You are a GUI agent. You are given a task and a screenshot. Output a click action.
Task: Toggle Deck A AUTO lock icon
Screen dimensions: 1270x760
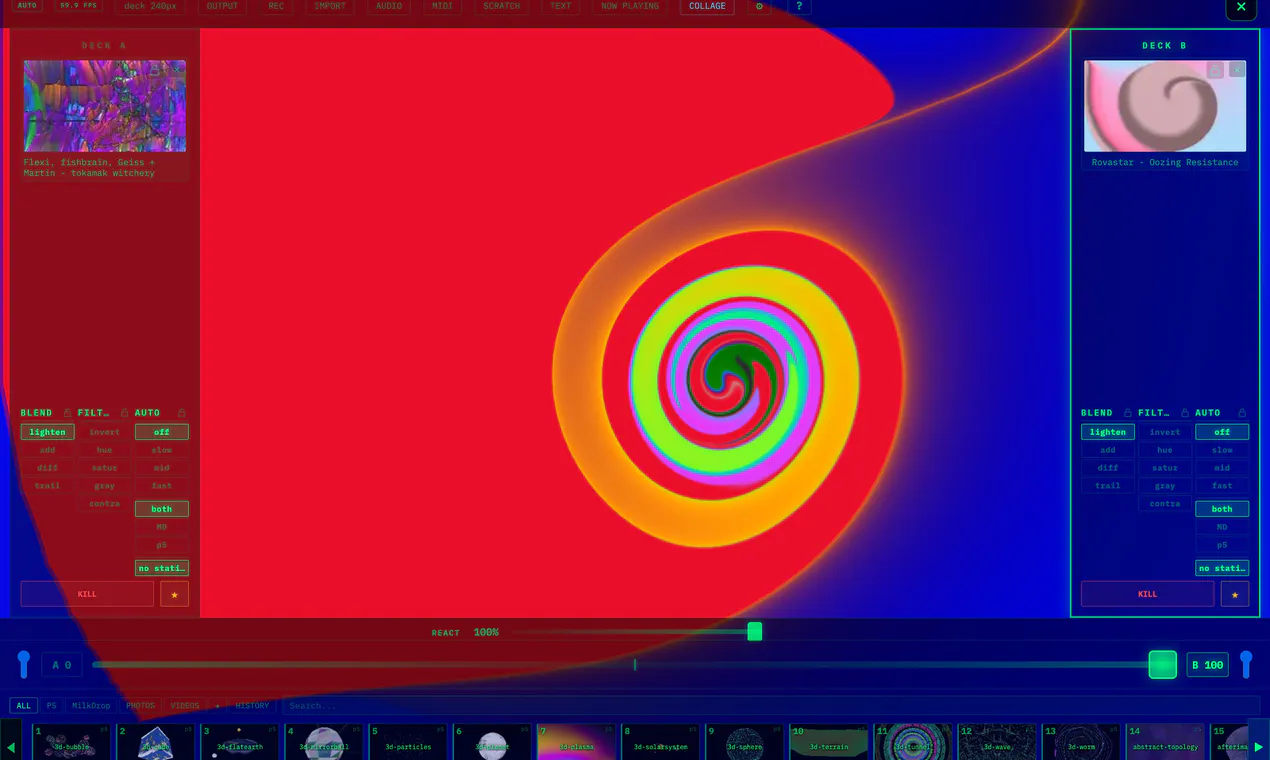pos(181,413)
